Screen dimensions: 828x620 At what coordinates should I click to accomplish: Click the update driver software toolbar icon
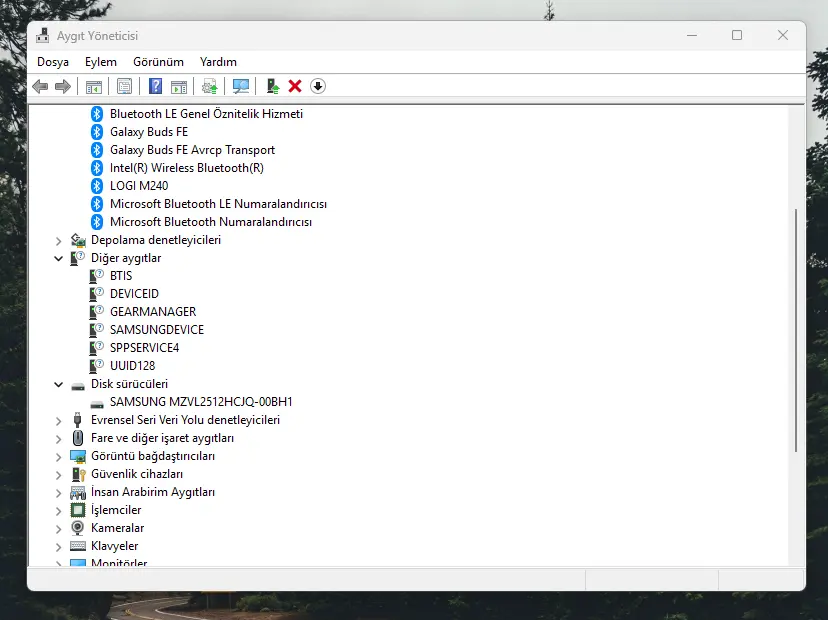point(210,86)
